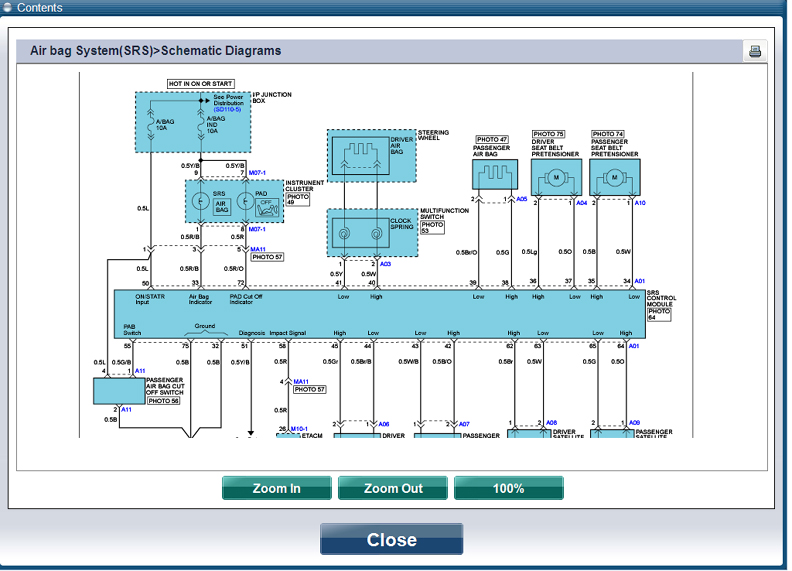Image resolution: width=792 pixels, height=571 pixels.
Task: Click the printer icon in the header
Action: (x=755, y=51)
